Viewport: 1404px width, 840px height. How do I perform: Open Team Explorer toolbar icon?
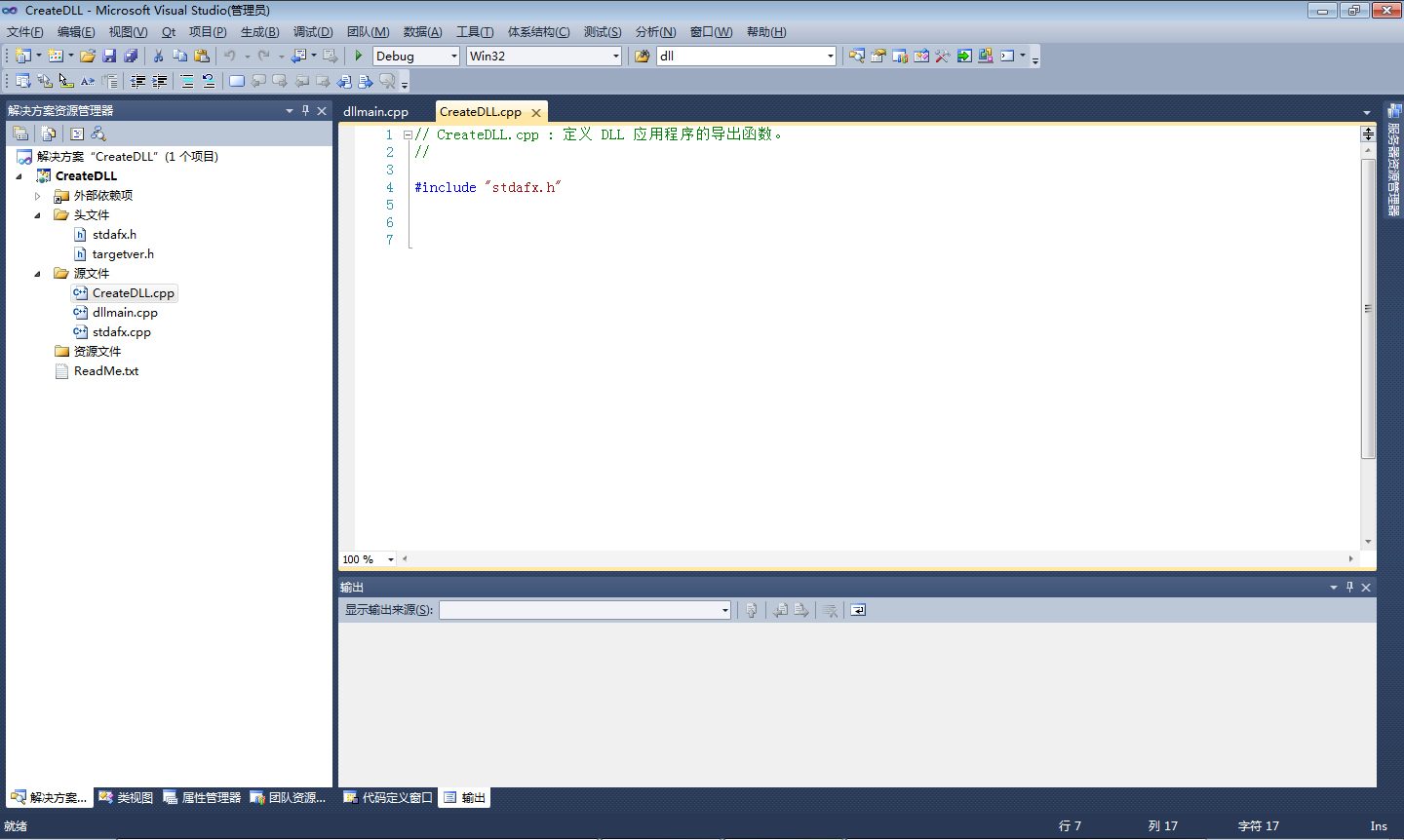(900, 56)
